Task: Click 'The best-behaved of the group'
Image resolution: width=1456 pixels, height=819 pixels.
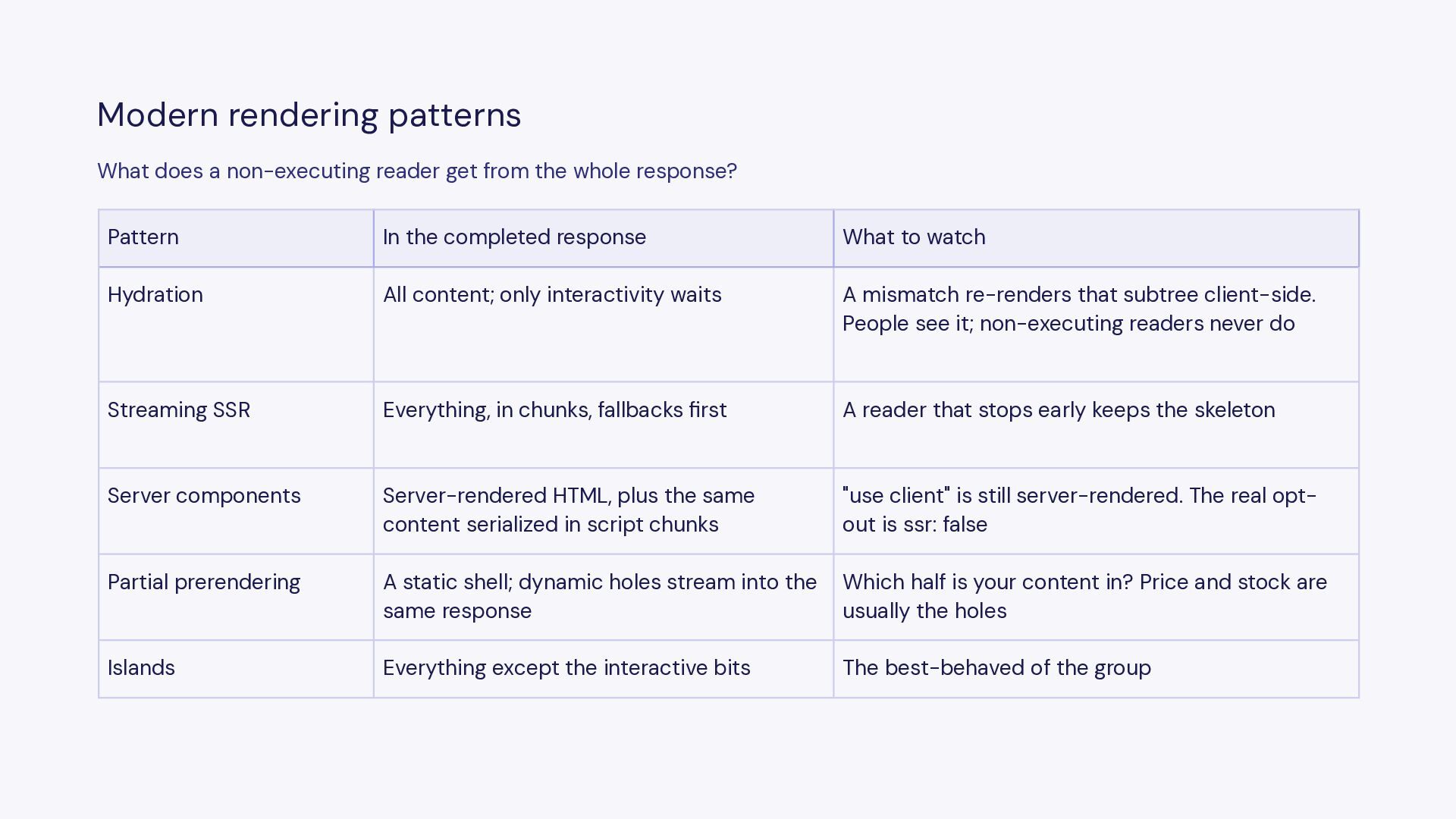Action: click(x=1097, y=669)
